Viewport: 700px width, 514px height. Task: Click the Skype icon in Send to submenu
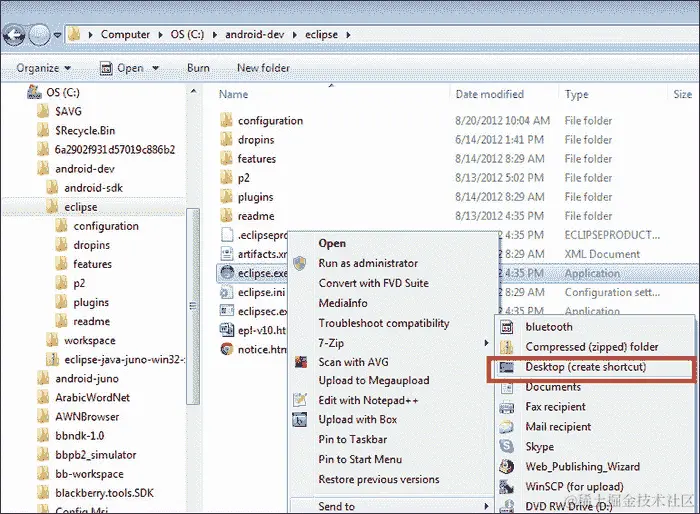click(x=506, y=446)
